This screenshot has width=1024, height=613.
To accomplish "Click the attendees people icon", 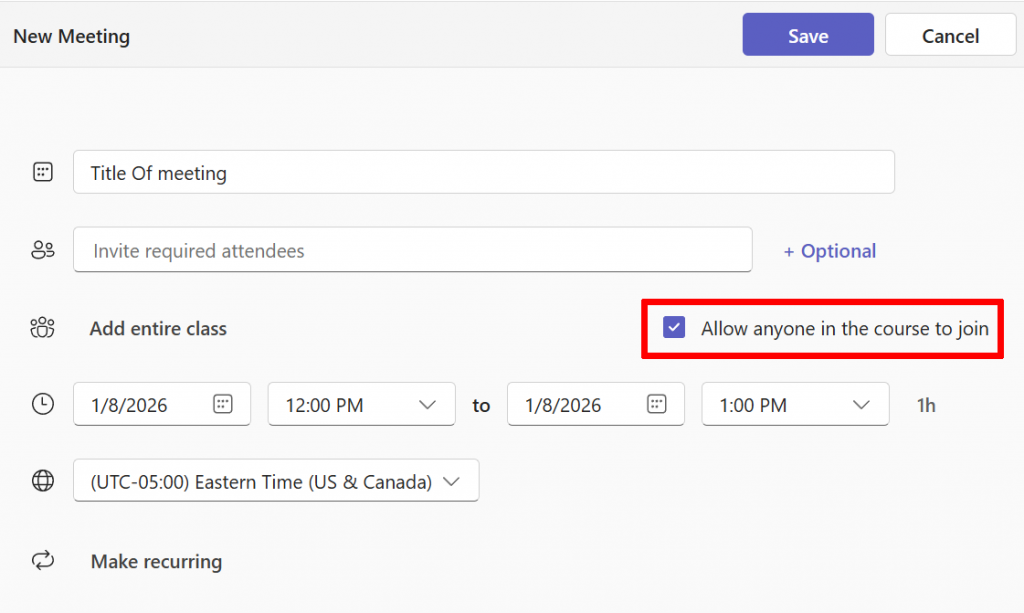I will (42, 250).
